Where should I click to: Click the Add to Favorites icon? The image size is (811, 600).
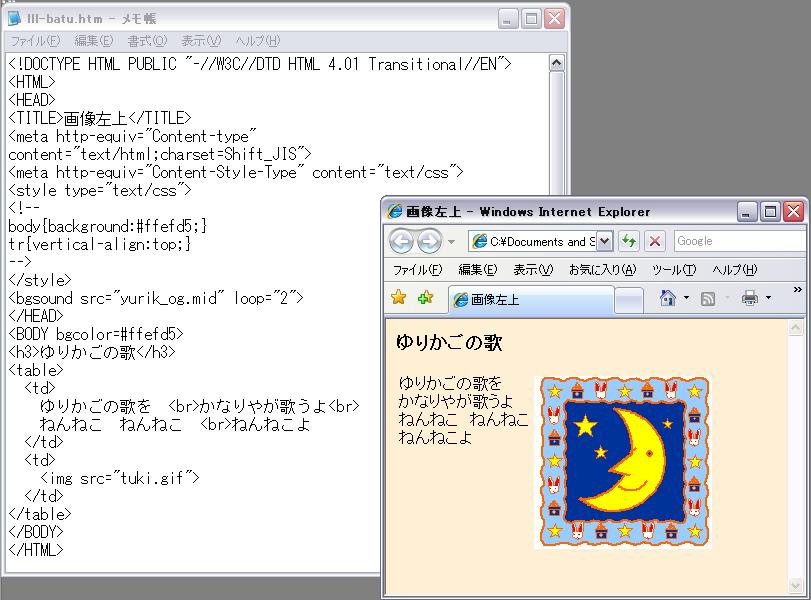click(425, 297)
